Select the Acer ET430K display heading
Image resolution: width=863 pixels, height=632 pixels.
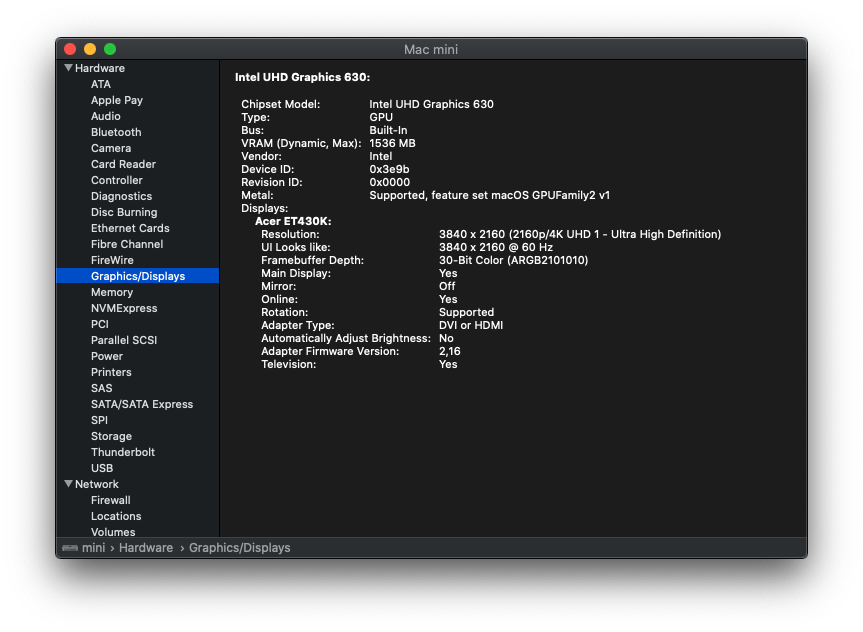tap(293, 221)
